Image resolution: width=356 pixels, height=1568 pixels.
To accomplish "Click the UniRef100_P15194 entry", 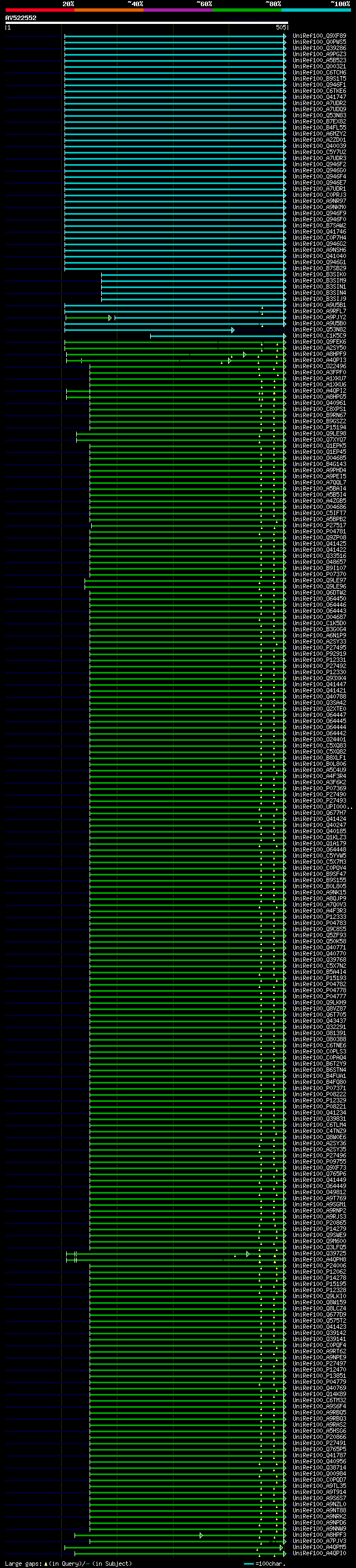I will point(319,427).
